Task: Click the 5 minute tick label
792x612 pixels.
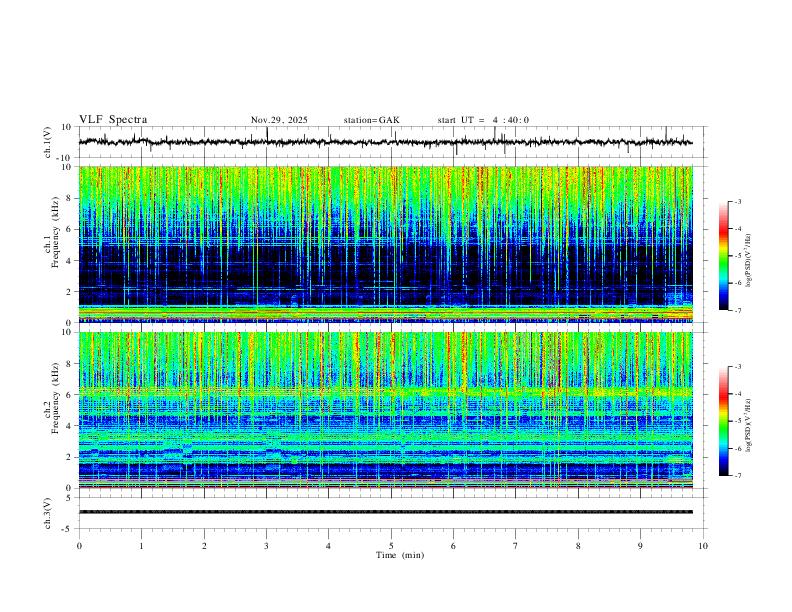Action: 391,546
